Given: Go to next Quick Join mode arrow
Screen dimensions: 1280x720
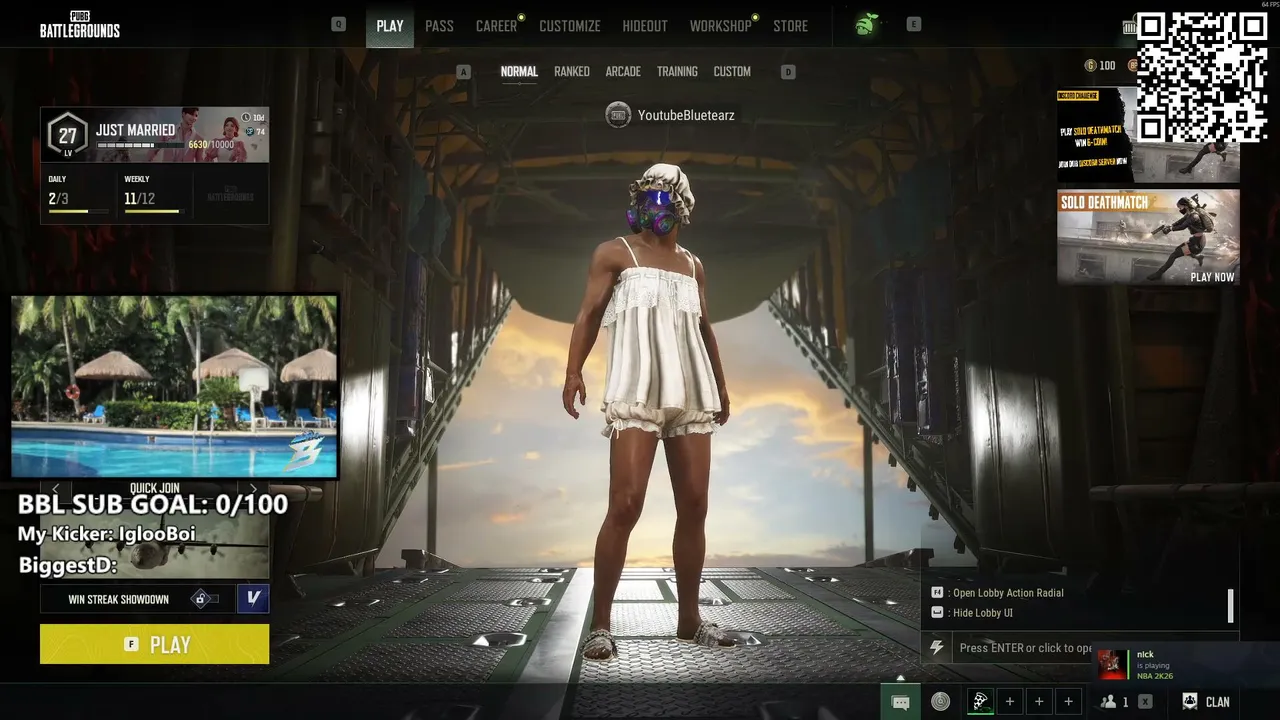Looking at the screenshot, I should coord(253,489).
